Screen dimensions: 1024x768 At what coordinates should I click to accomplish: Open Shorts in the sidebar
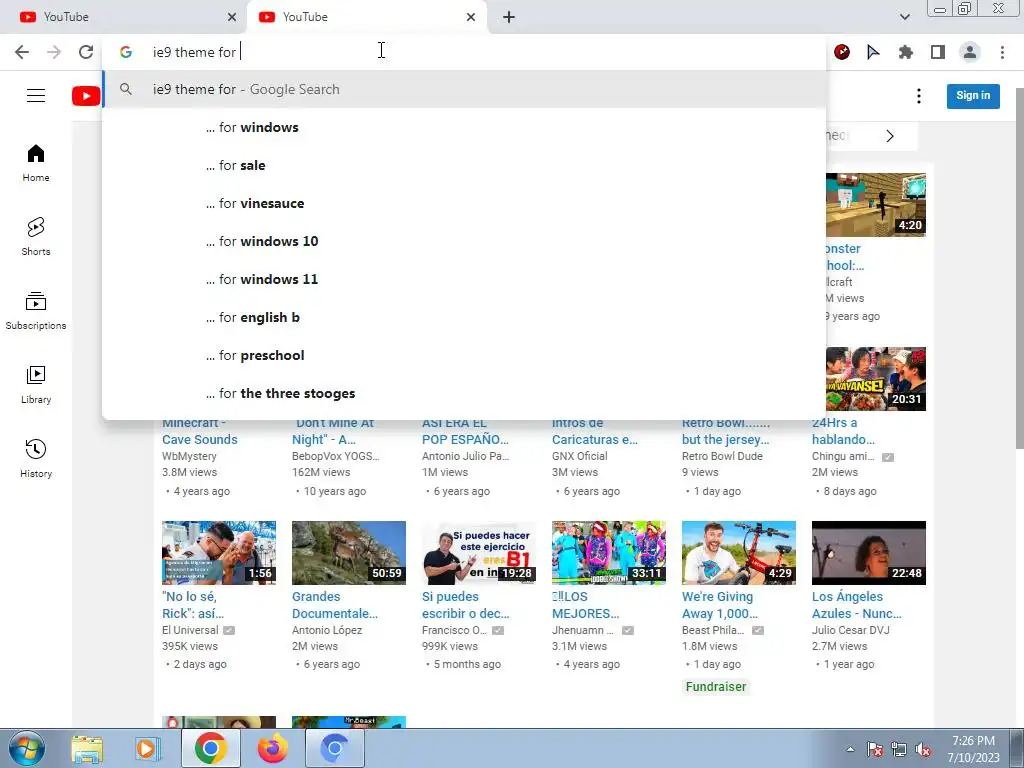[36, 237]
